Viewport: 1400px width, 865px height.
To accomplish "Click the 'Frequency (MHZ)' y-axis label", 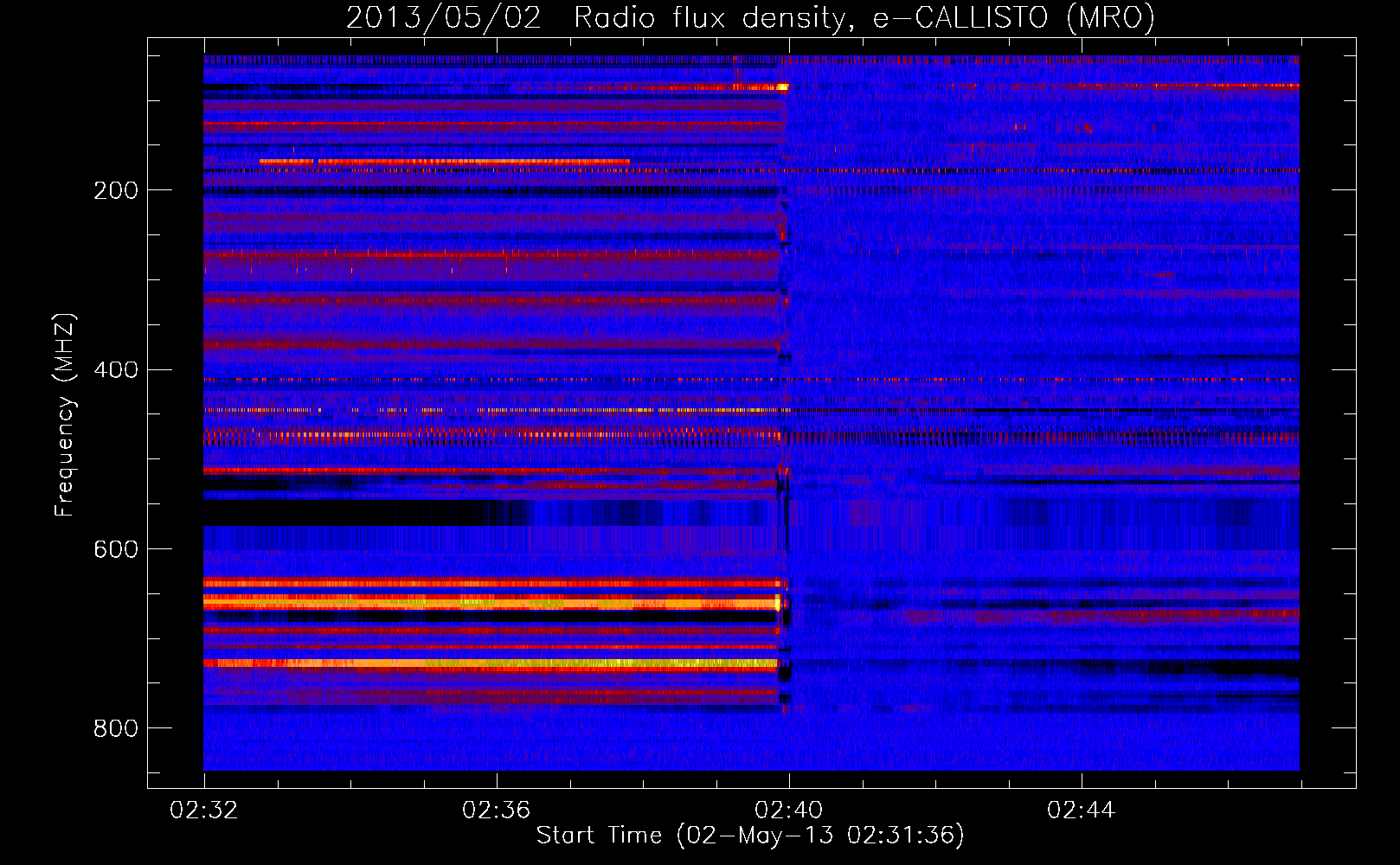I will pyautogui.click(x=64, y=414).
